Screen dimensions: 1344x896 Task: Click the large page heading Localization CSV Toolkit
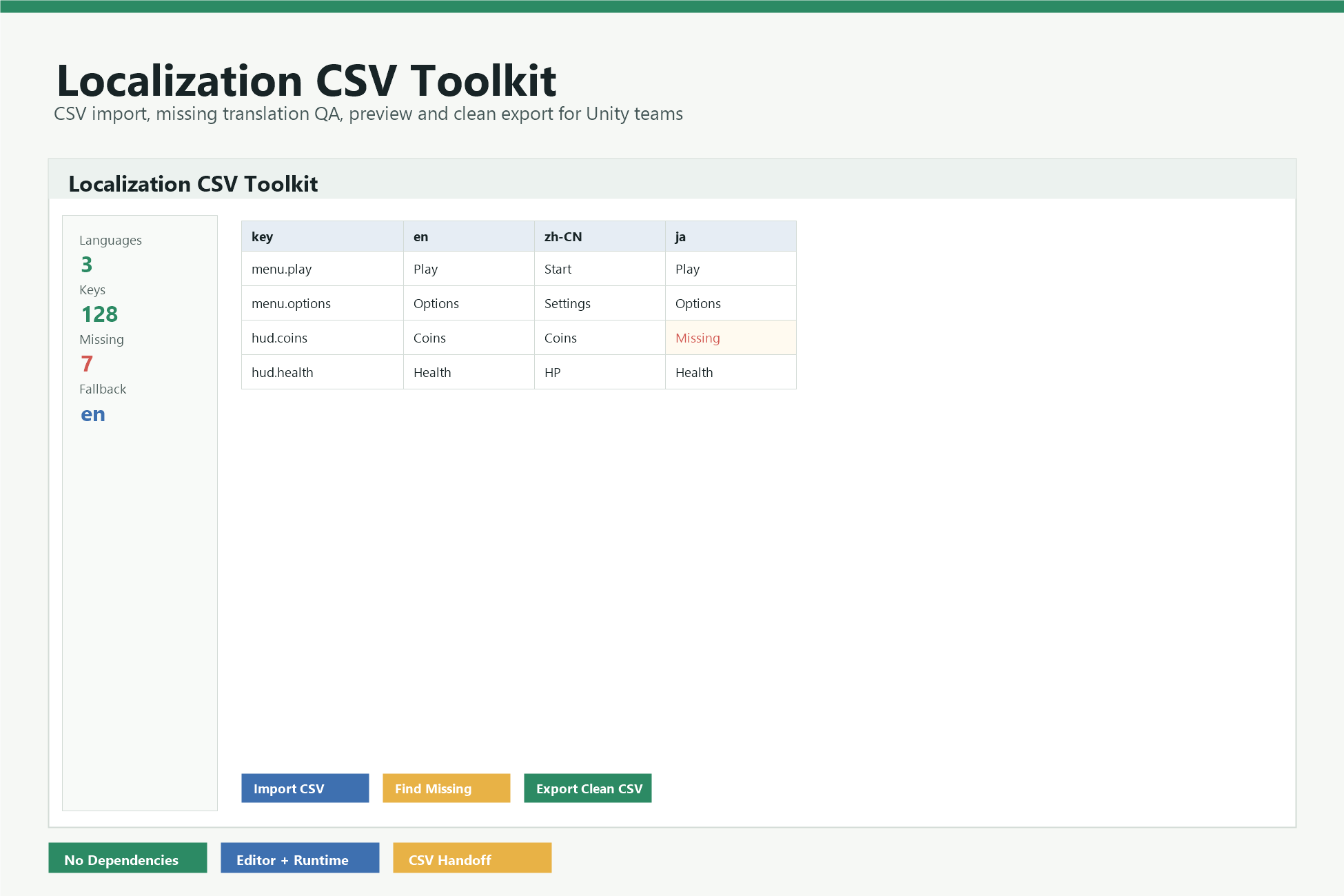coord(307,81)
